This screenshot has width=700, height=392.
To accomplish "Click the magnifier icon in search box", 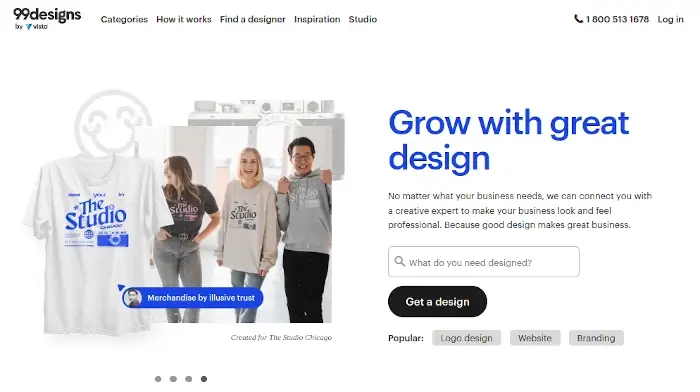I will point(400,262).
